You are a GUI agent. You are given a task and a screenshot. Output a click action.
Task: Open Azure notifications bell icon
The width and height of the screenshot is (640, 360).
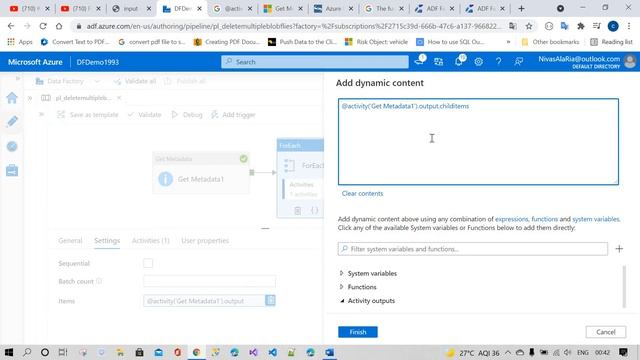point(459,62)
